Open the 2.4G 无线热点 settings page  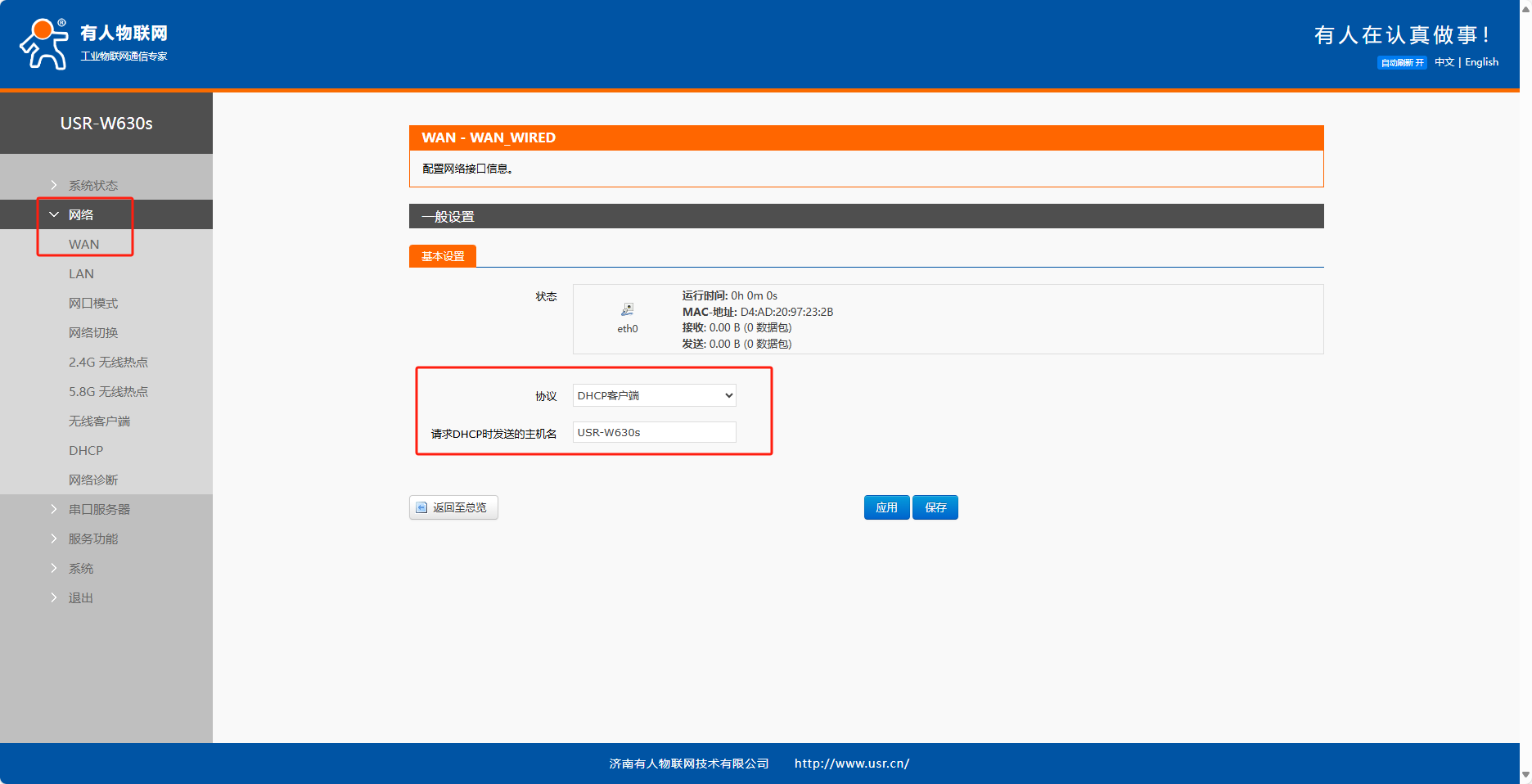pyautogui.click(x=108, y=363)
